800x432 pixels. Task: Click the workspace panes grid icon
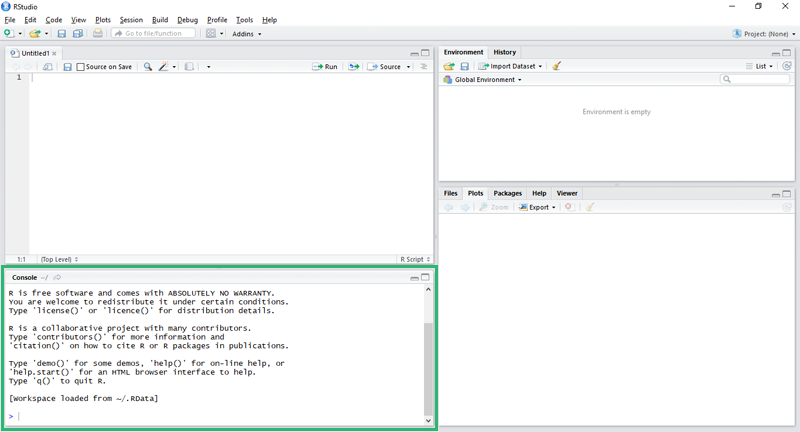click(x=211, y=34)
